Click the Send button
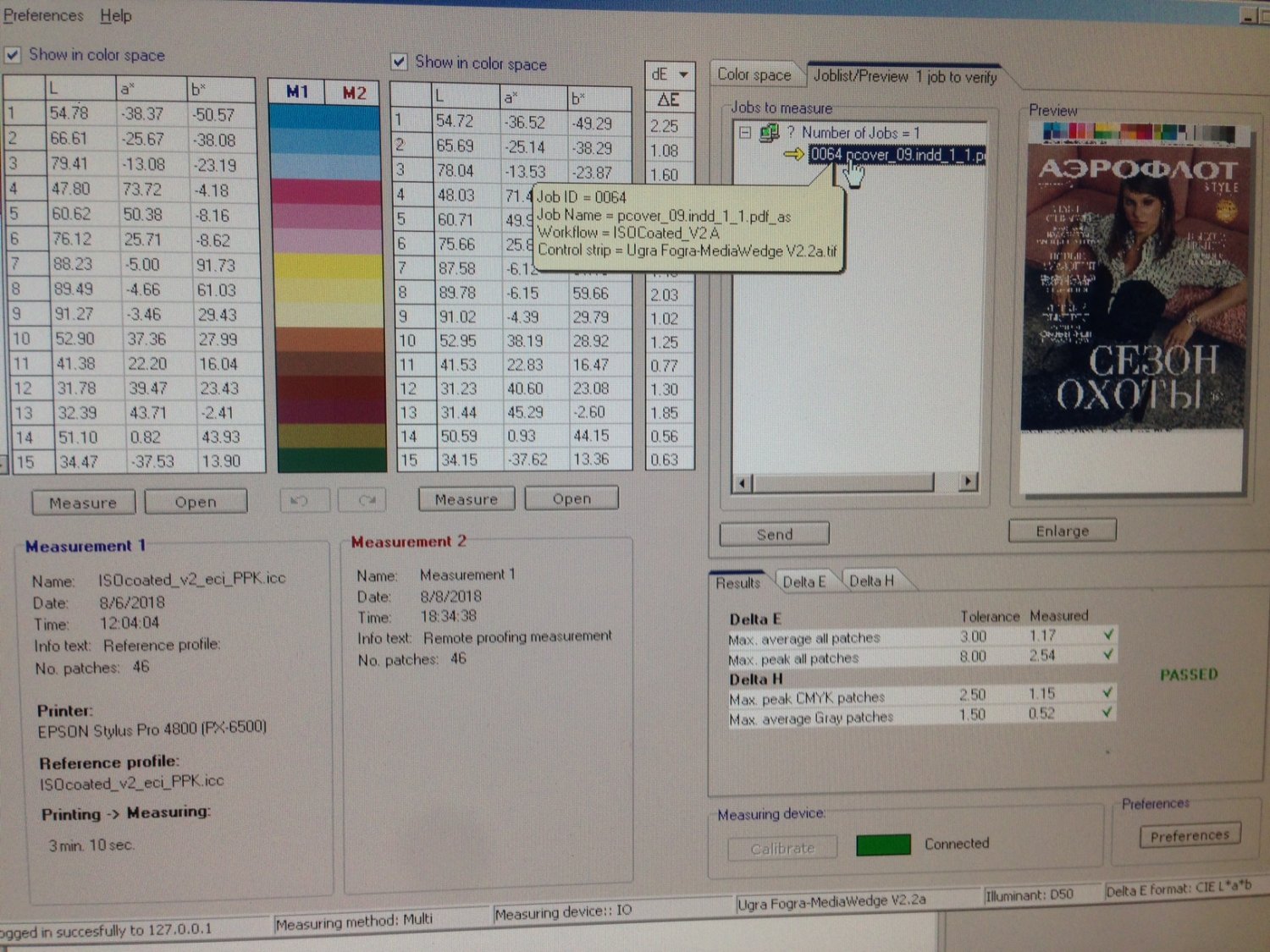The height and width of the screenshot is (952, 1270). point(775,534)
